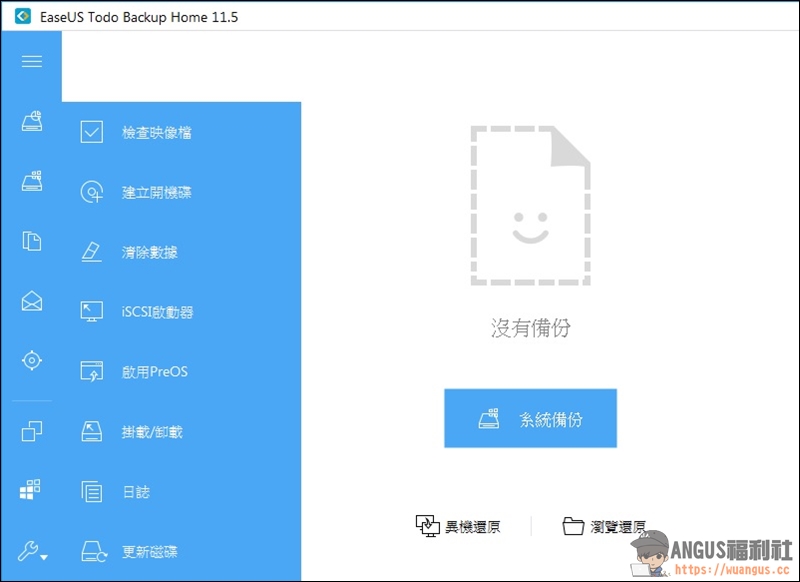Choose the Mail Backup envelope icon
The height and width of the screenshot is (582, 800).
[31, 300]
